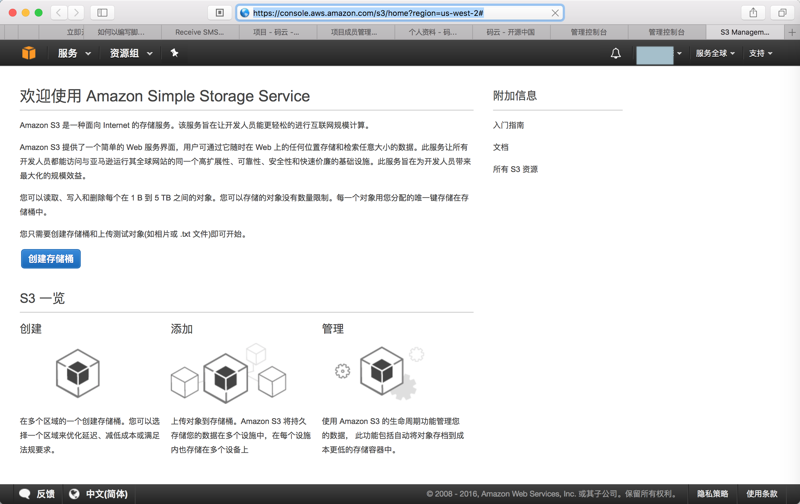
Task: Change language via 中文(简体)
Action: coord(98,494)
